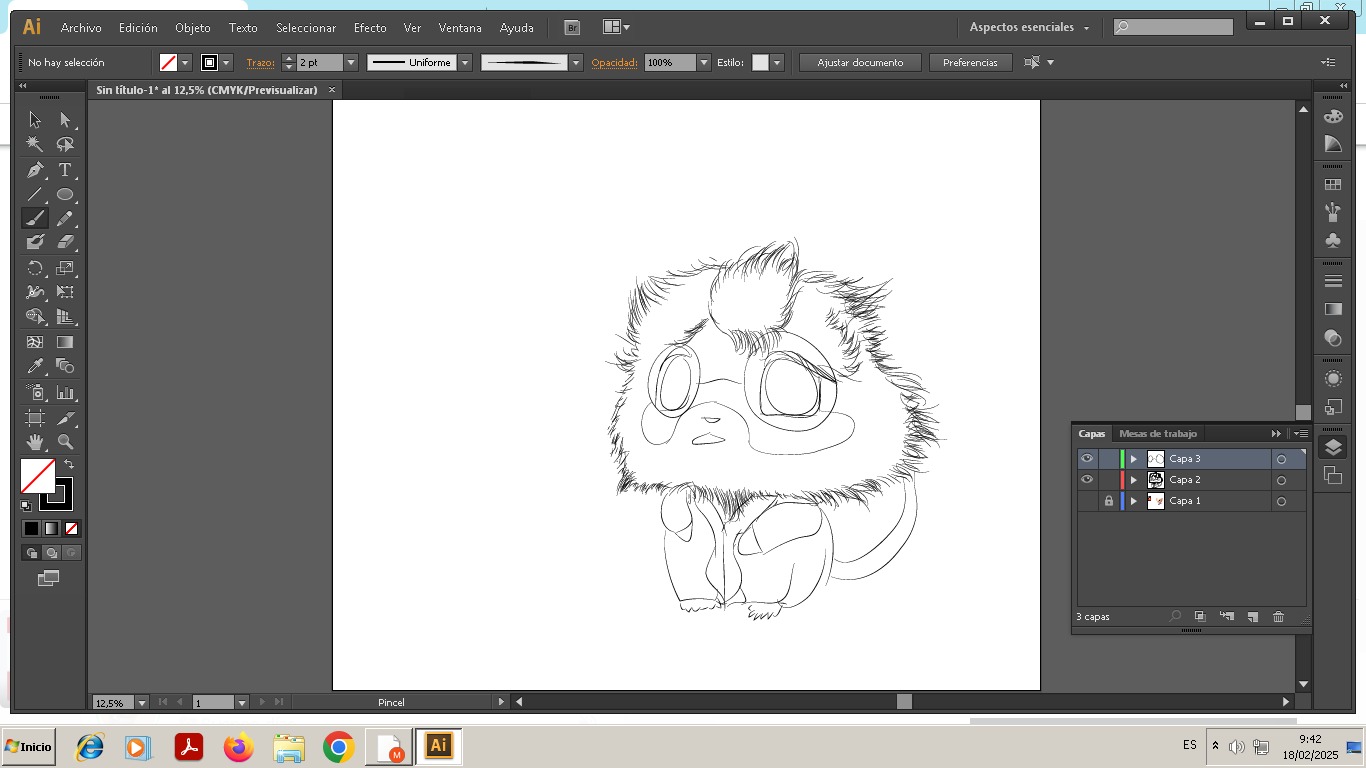Select the Blend tool
This screenshot has width=1366, height=768.
pyautogui.click(x=65, y=366)
